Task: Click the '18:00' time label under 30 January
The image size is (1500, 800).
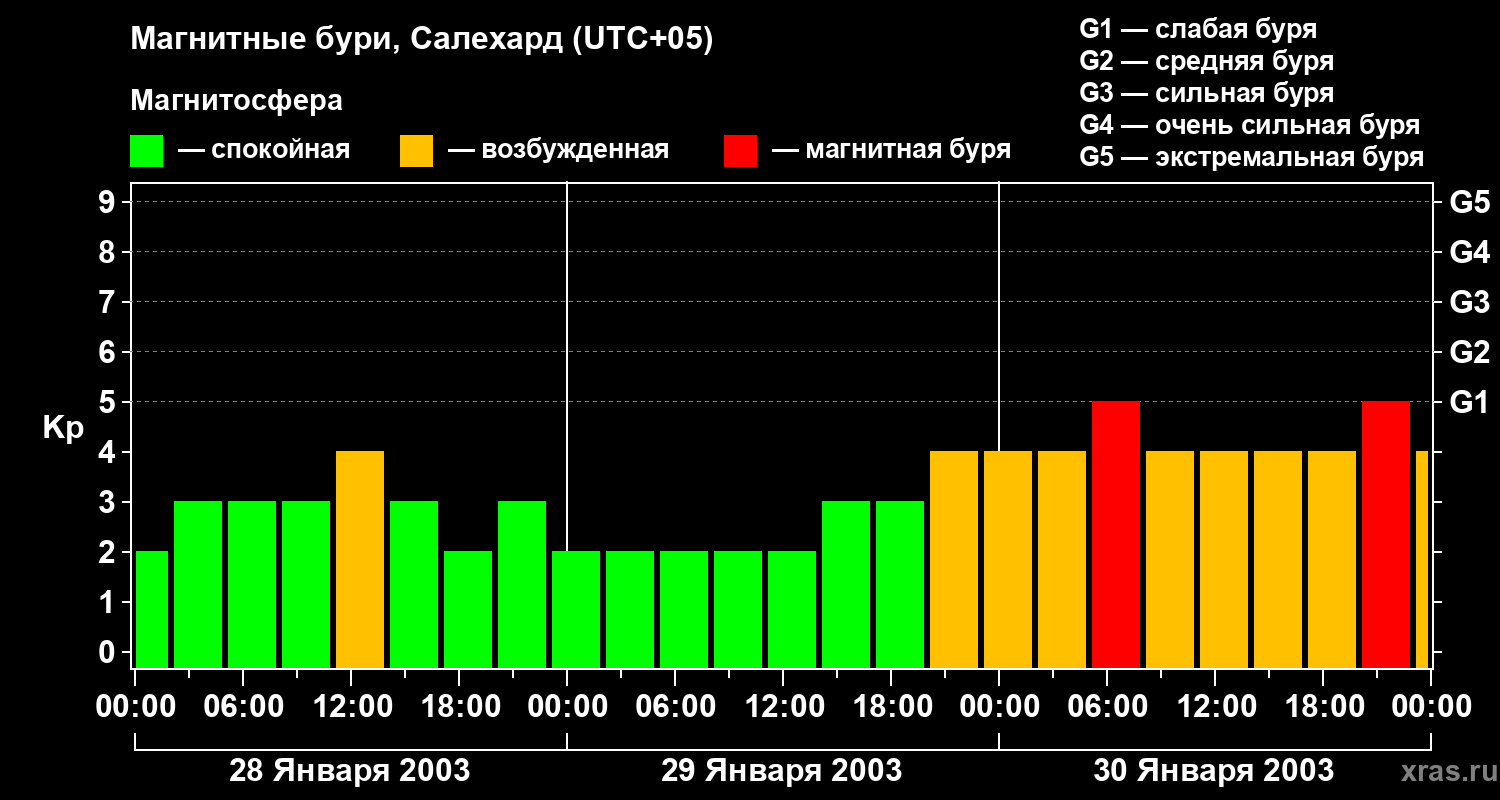Action: [x=1323, y=707]
